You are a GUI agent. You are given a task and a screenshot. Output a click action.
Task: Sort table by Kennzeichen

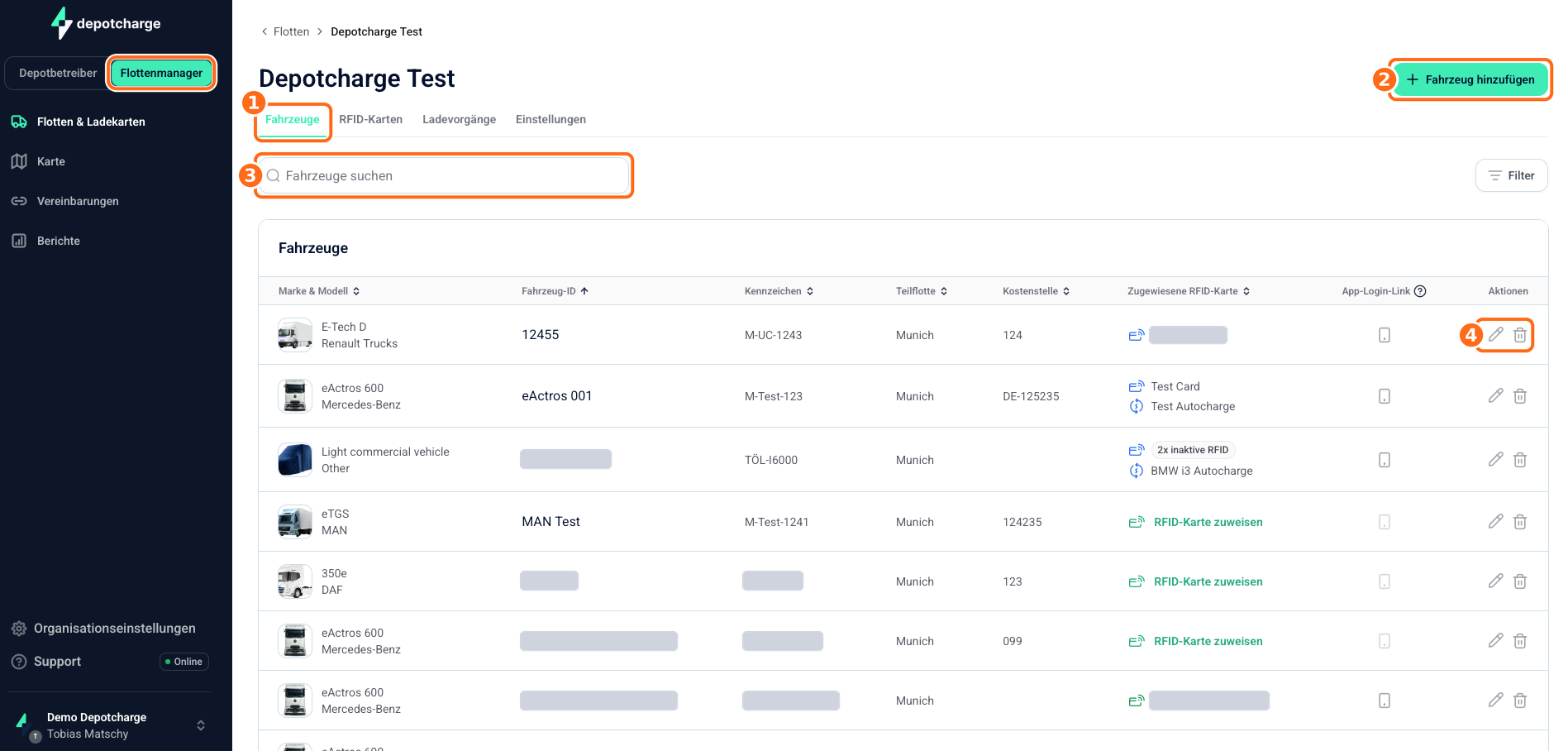pos(779,291)
